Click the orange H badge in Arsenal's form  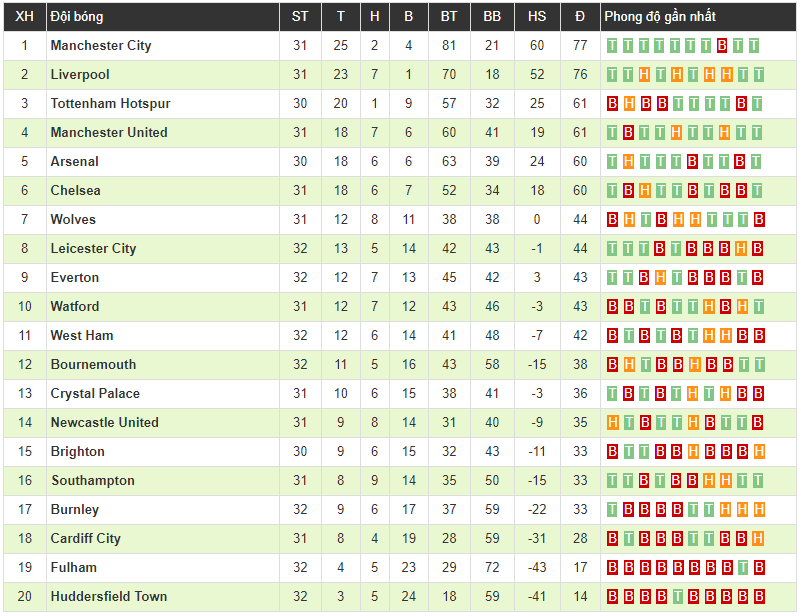[x=629, y=162]
